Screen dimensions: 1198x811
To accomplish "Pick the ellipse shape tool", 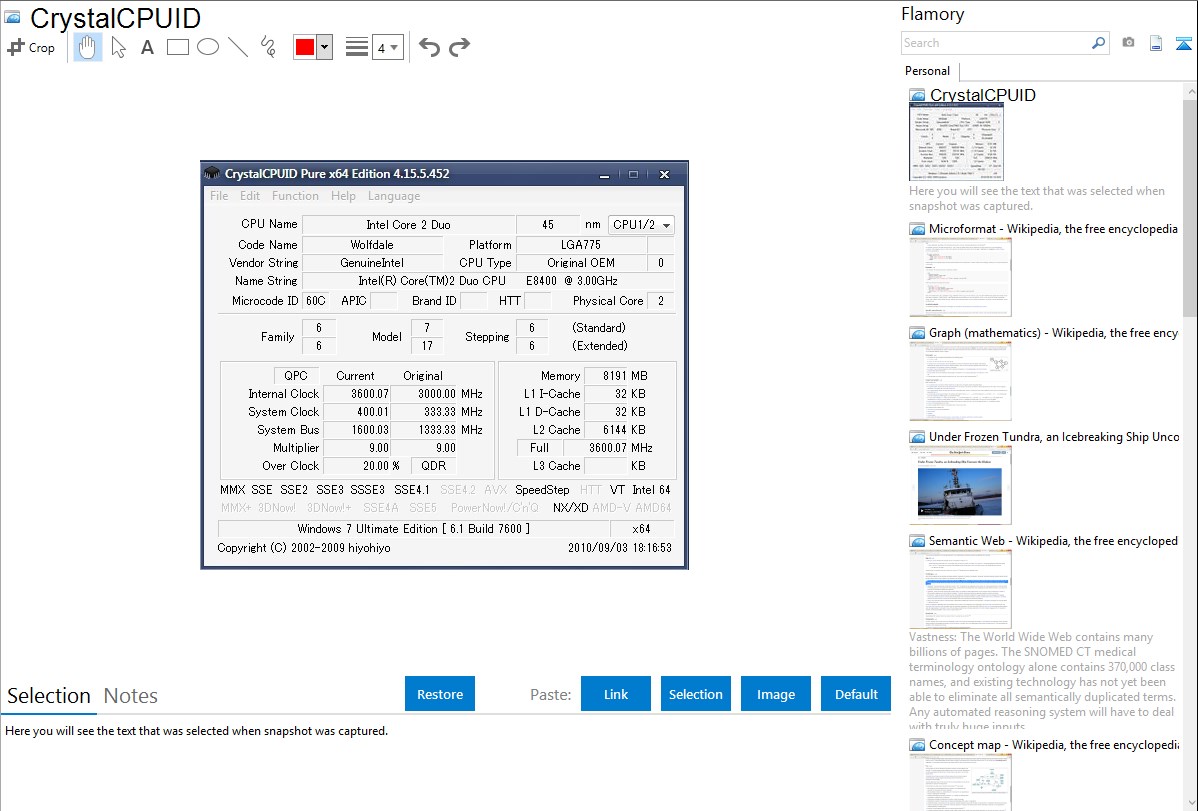I will [208, 47].
